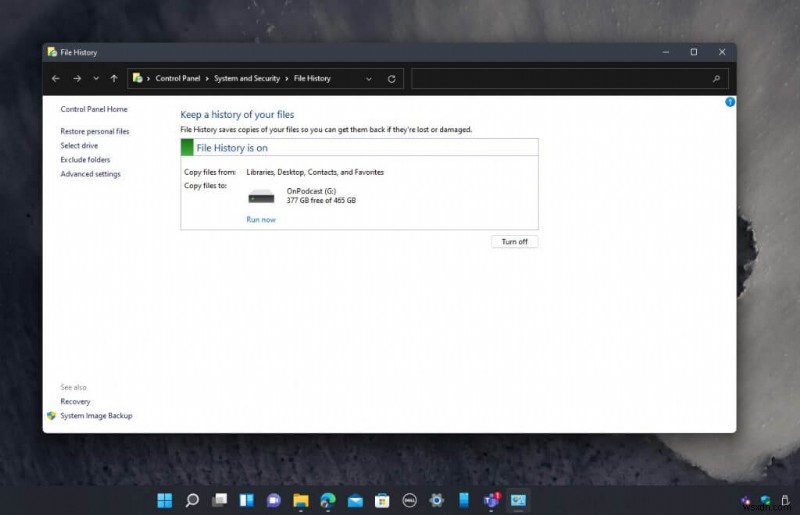Click Control Panel in the breadcrumb
The width and height of the screenshot is (800, 515).
178,78
